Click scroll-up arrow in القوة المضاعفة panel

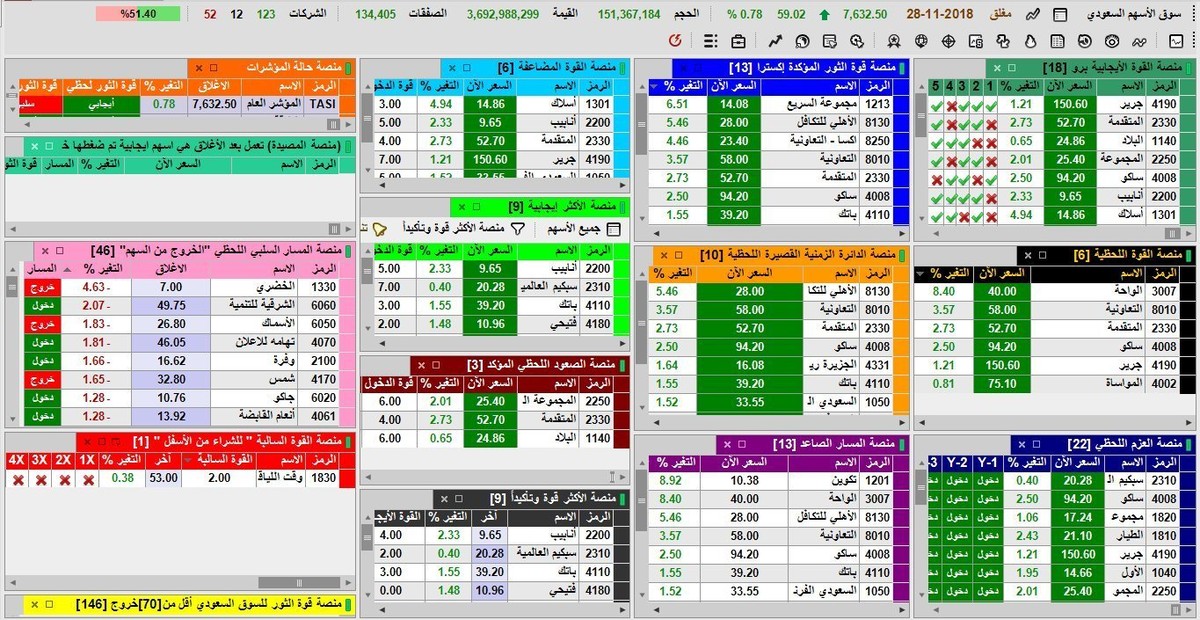[367, 86]
